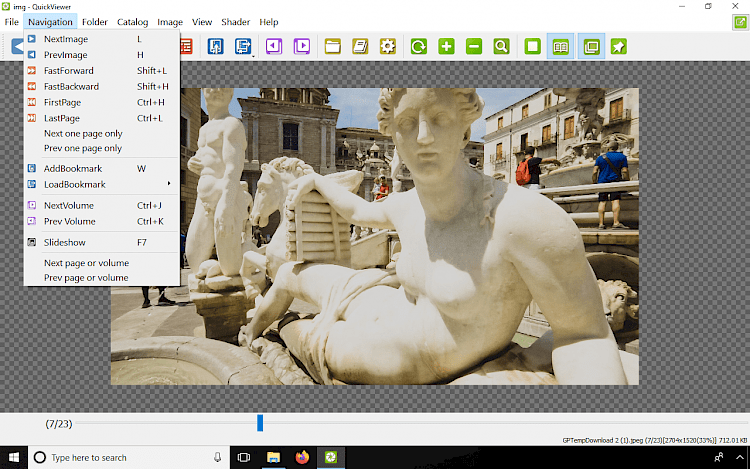This screenshot has width=750, height=469.
Task: Choose Prev page or volume
Action: click(101, 278)
